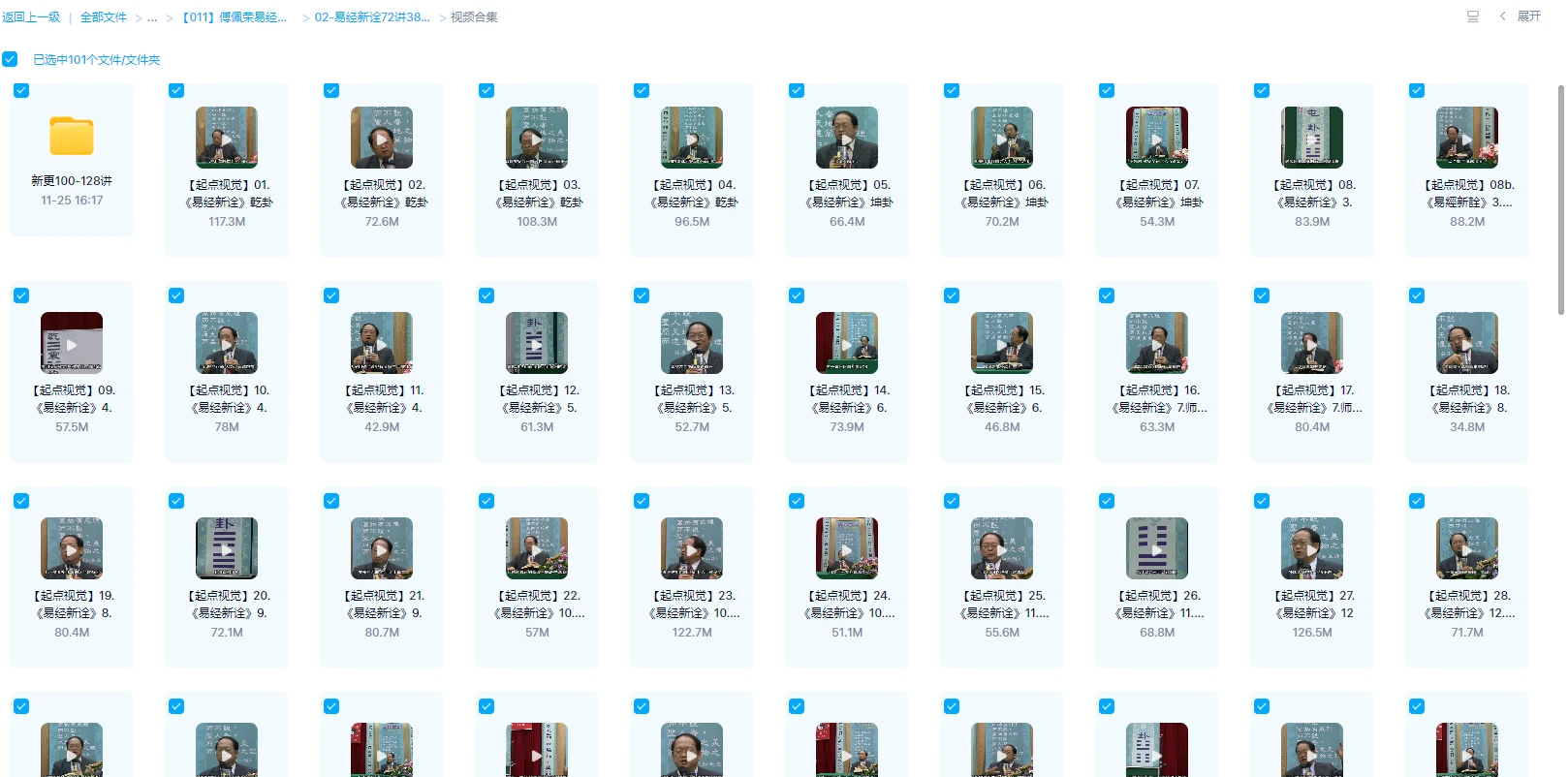Uncheck the checkbox for video 08b.
Image resolution: width=1568 pixels, height=777 pixels.
[1417, 90]
